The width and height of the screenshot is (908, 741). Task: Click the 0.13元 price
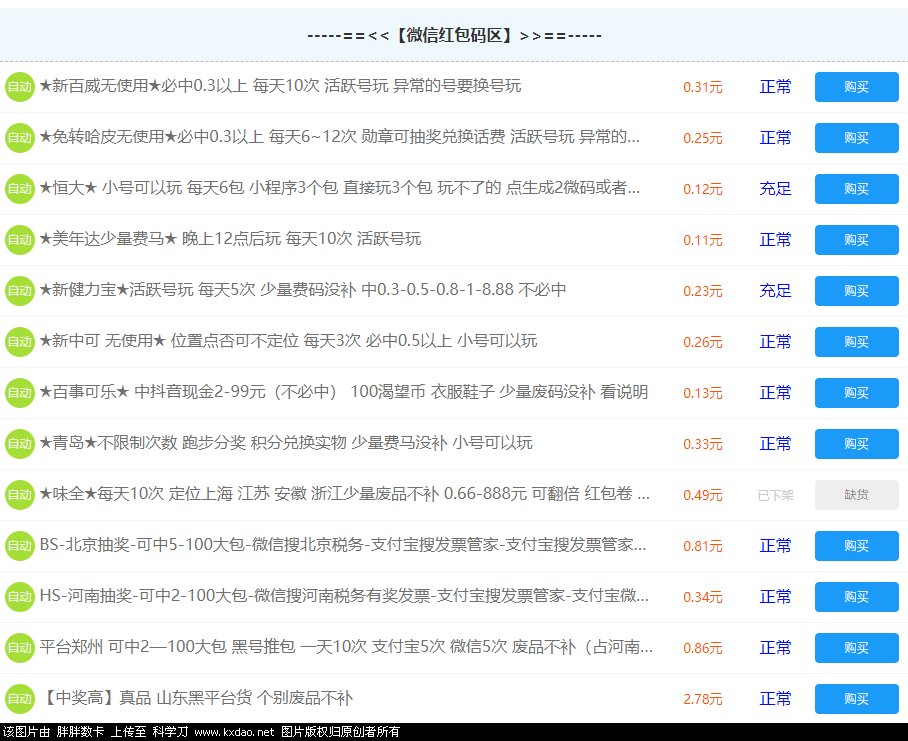pos(703,393)
